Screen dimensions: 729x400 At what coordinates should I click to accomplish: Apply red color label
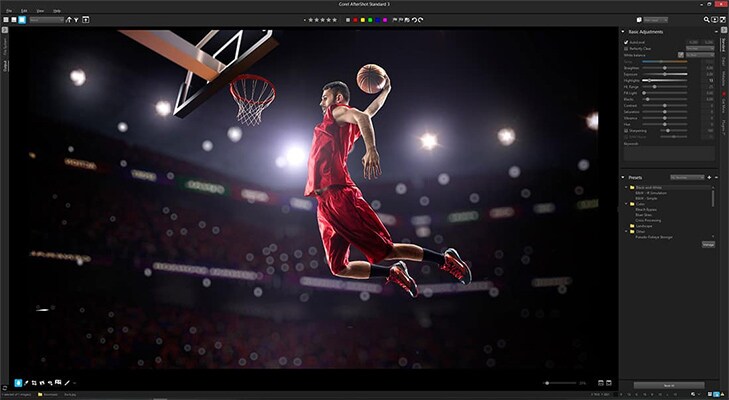tap(355, 20)
